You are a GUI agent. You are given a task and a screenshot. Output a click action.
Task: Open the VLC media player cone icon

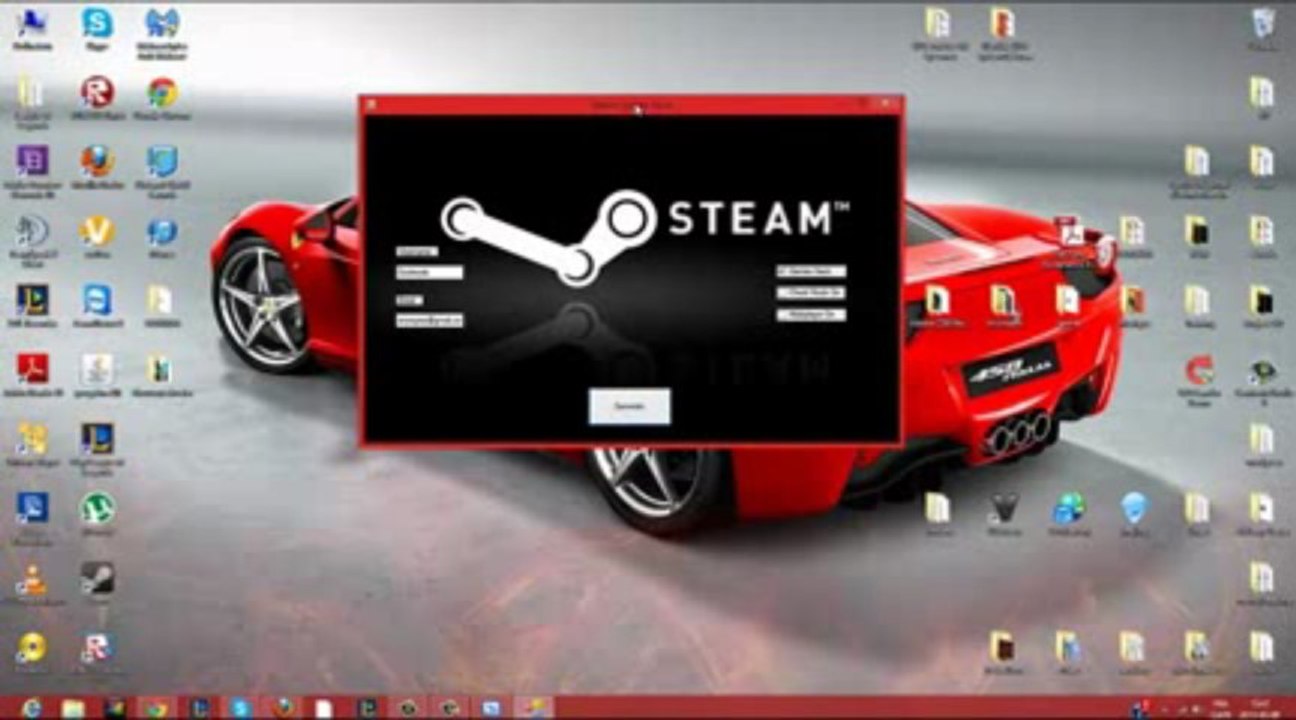pos(32,578)
